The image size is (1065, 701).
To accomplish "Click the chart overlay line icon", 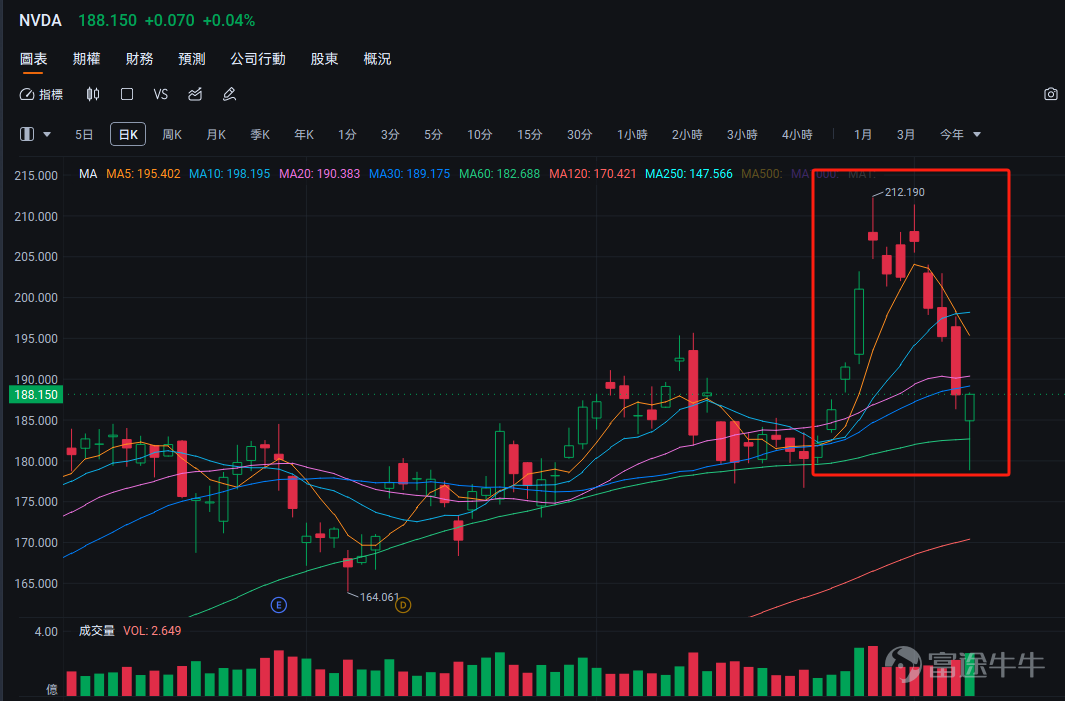I will point(195,94).
